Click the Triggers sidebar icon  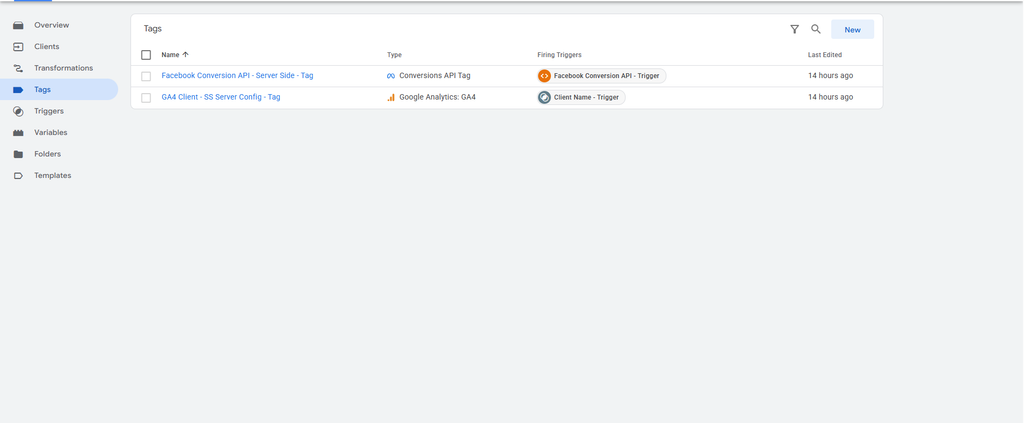(18, 112)
